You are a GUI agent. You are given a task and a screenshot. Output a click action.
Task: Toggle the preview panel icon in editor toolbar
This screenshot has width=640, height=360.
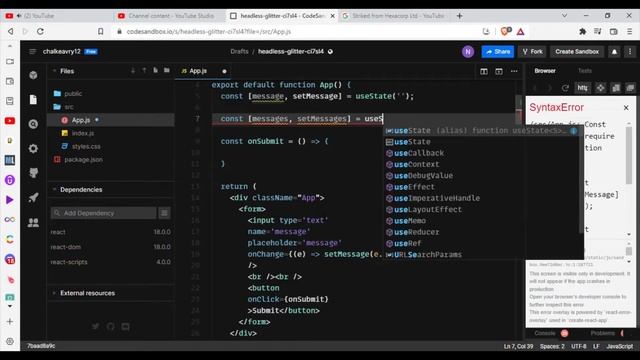(x=499, y=71)
